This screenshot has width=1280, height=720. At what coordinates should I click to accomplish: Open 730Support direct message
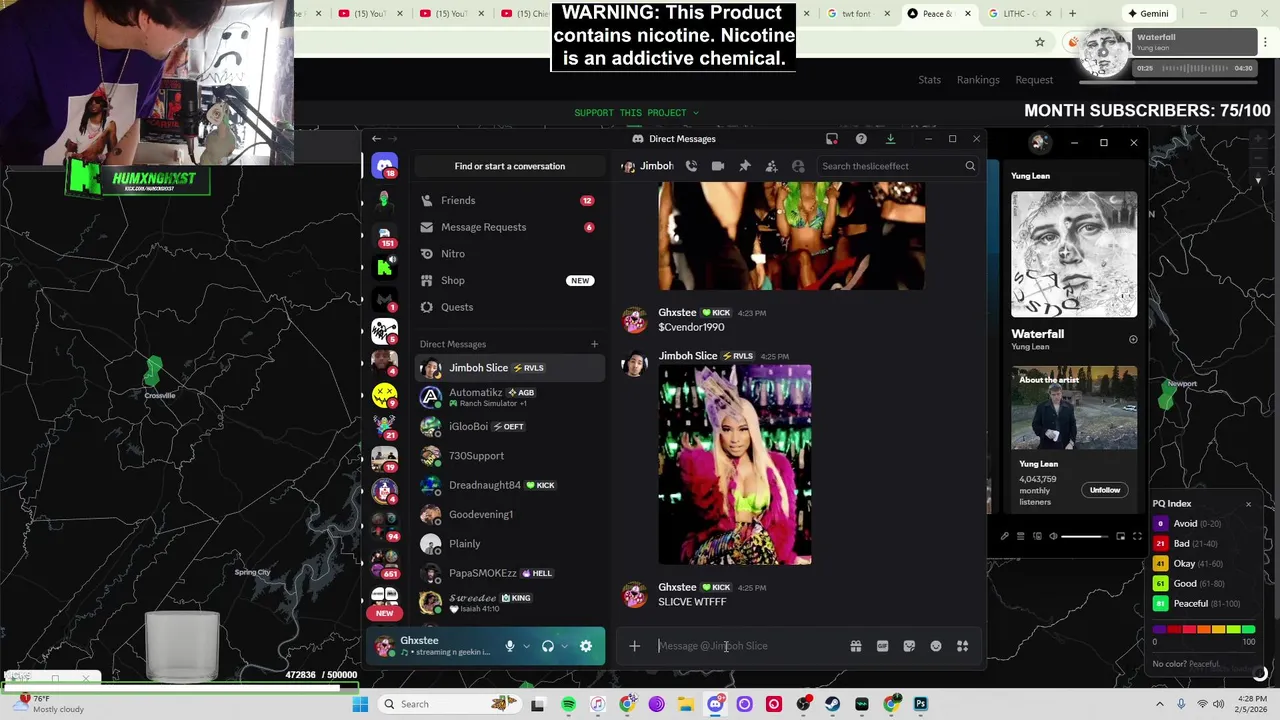(x=510, y=456)
